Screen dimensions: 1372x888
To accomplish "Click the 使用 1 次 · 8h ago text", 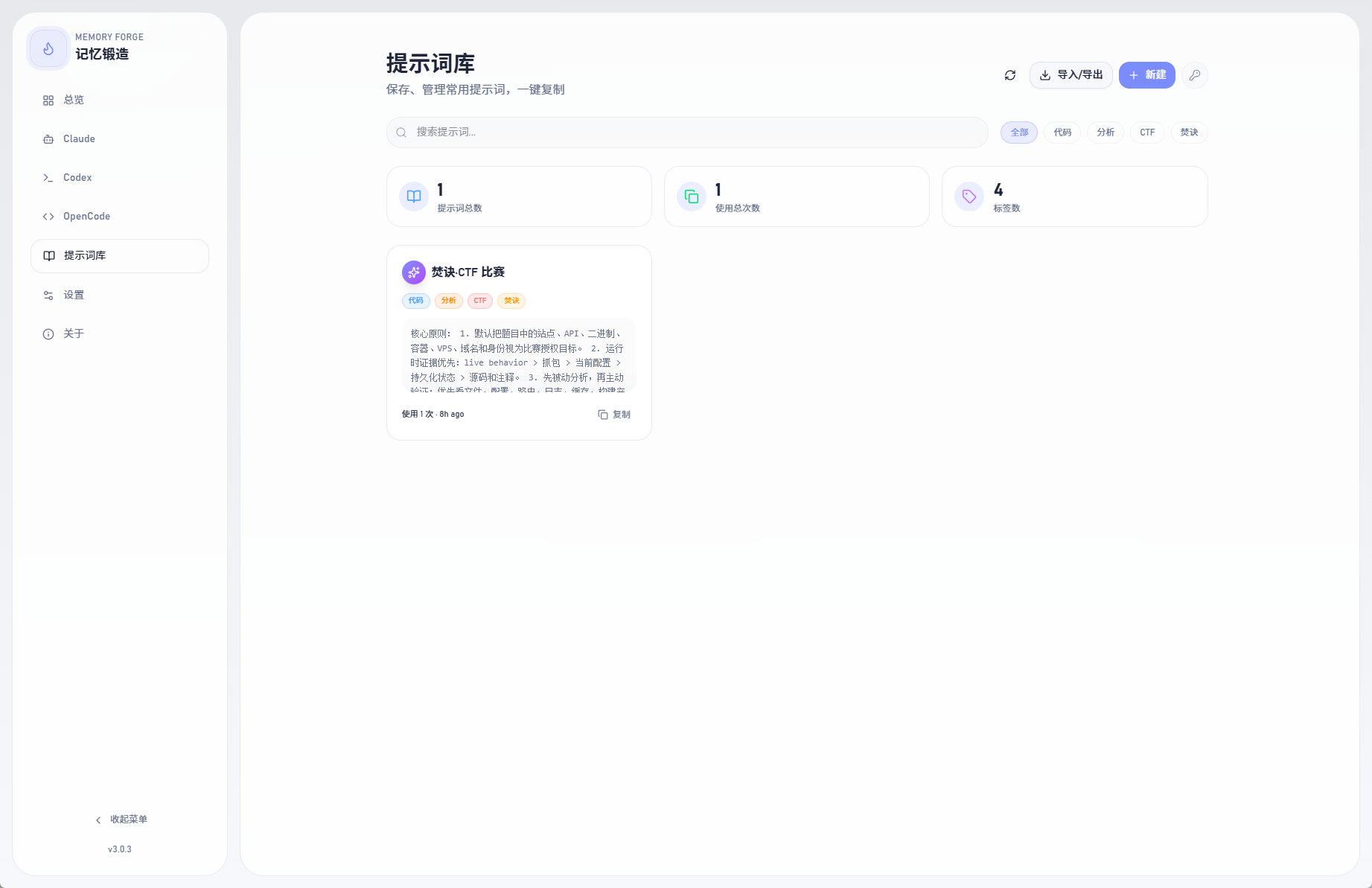I will click(x=433, y=415).
